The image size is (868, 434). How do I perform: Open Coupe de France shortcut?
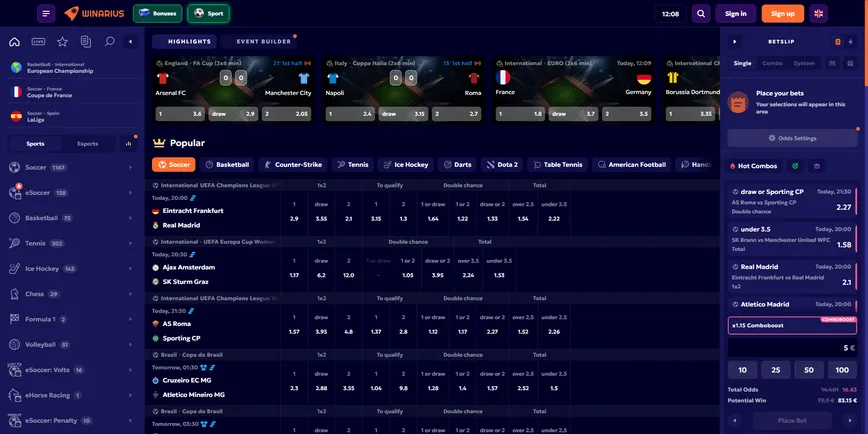tap(72, 92)
